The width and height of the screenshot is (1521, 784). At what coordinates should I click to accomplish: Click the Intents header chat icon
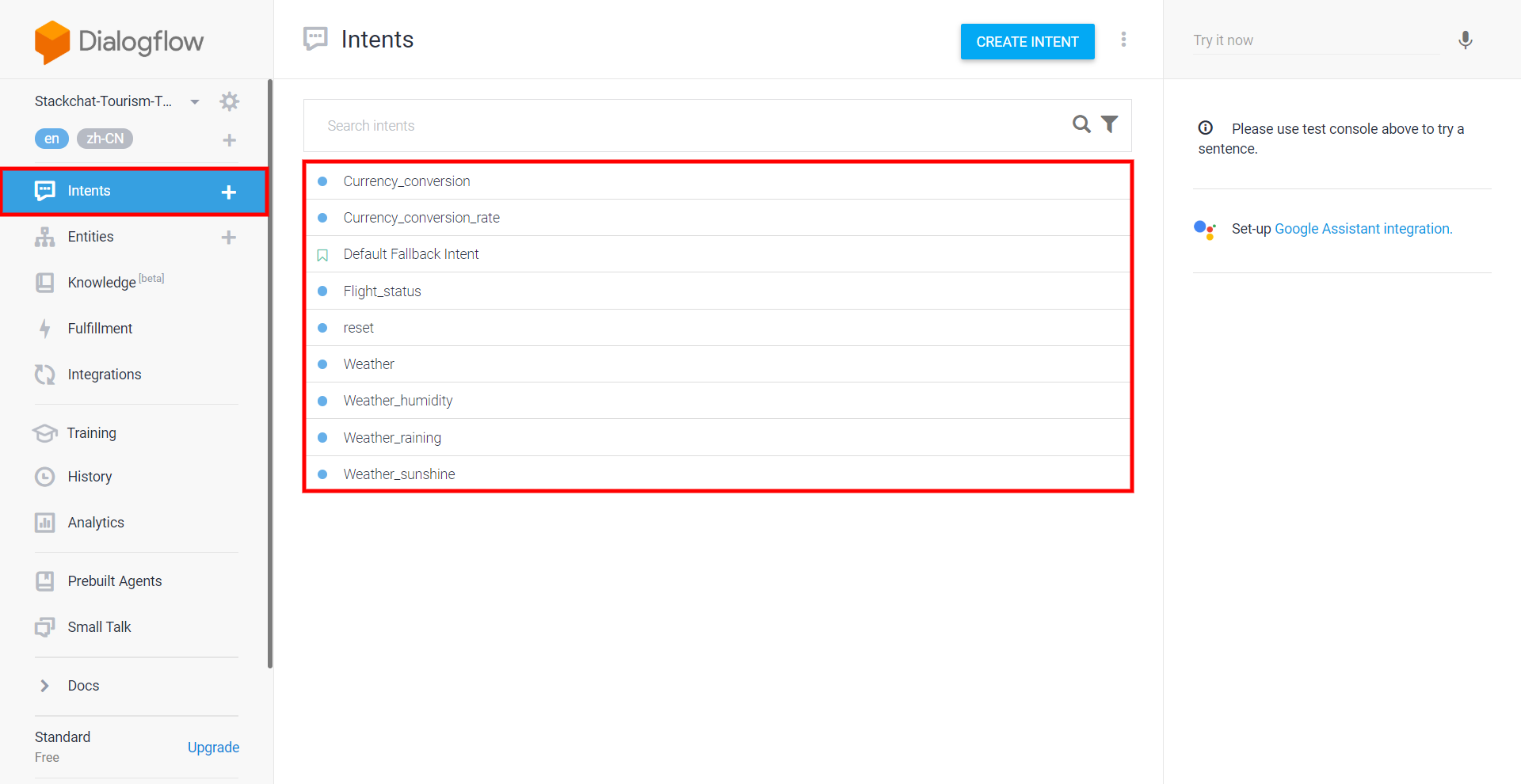tap(315, 39)
